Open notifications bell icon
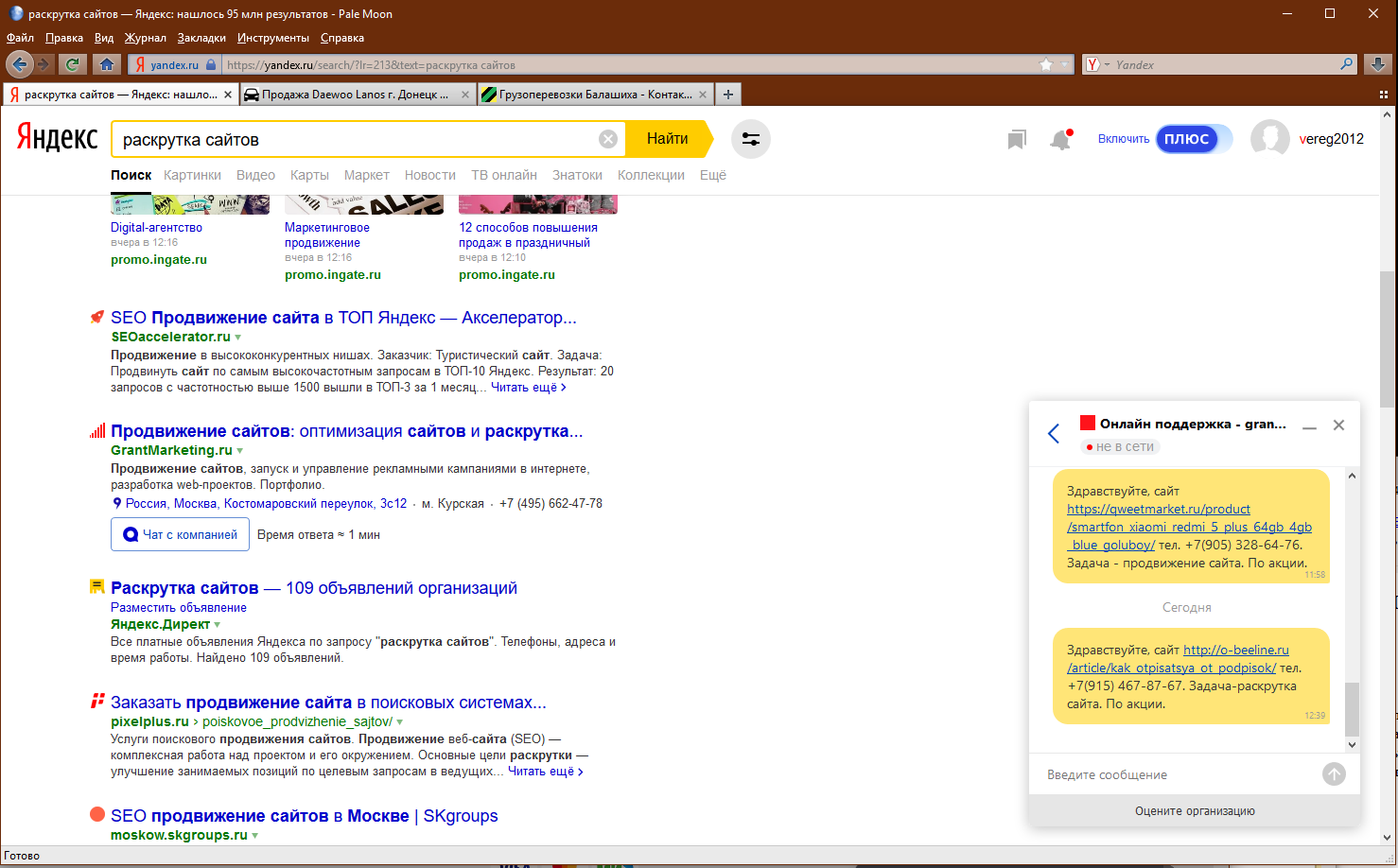 1060,140
